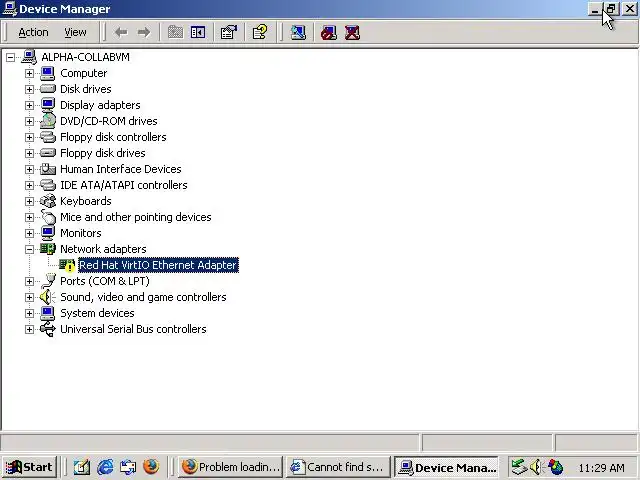The image size is (640, 480).
Task: Select the Ports (COM & LPT) icon
Action: pyautogui.click(x=48, y=281)
